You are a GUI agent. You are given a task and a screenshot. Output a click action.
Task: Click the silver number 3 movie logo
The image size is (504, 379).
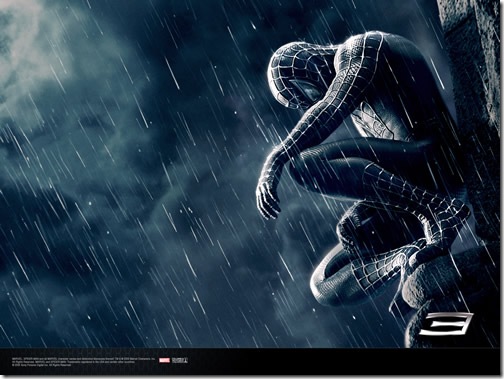(446, 324)
